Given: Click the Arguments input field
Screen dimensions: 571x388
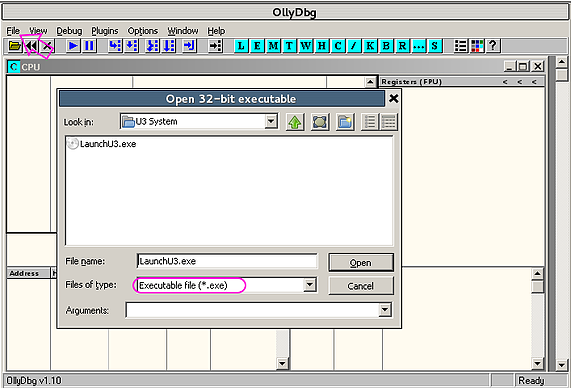Looking at the screenshot, I should (x=253, y=310).
